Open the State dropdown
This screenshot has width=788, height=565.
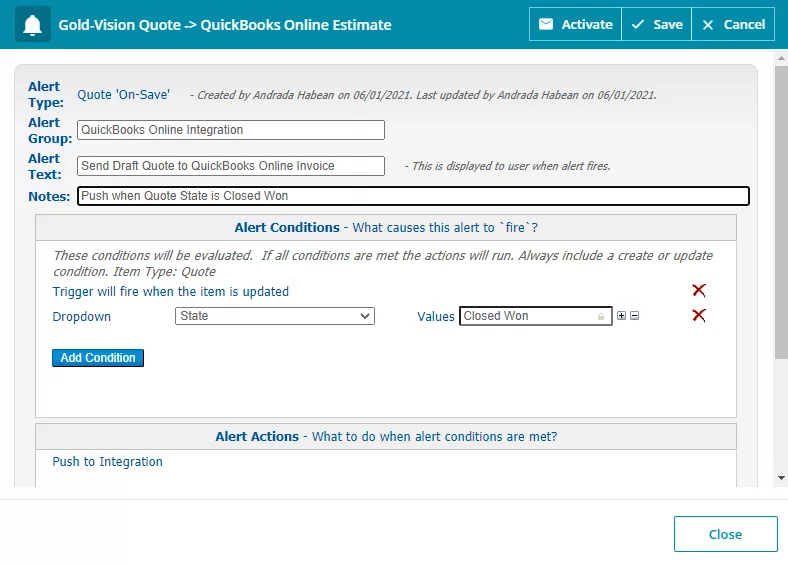tap(275, 316)
